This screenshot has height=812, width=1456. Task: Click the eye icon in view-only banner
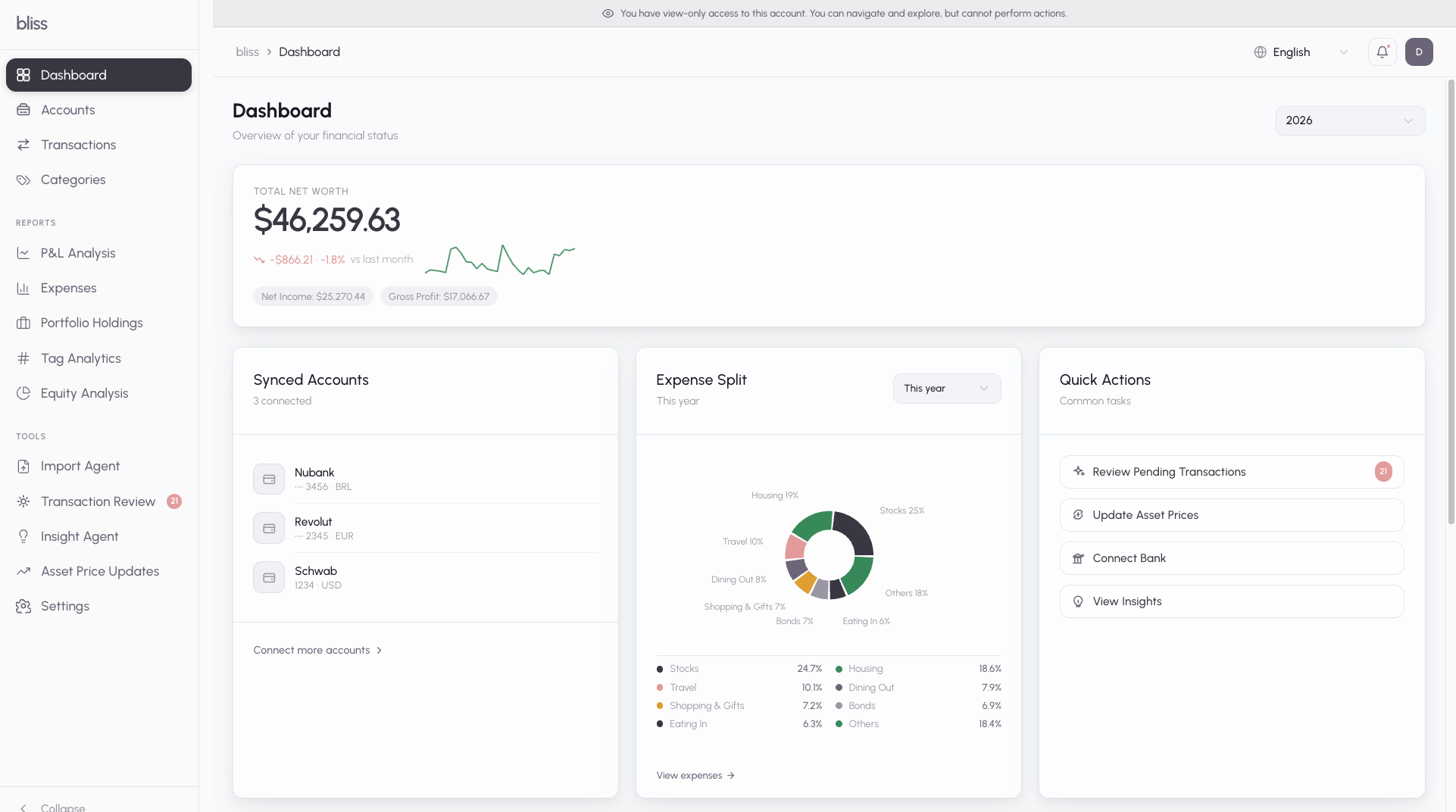point(608,14)
